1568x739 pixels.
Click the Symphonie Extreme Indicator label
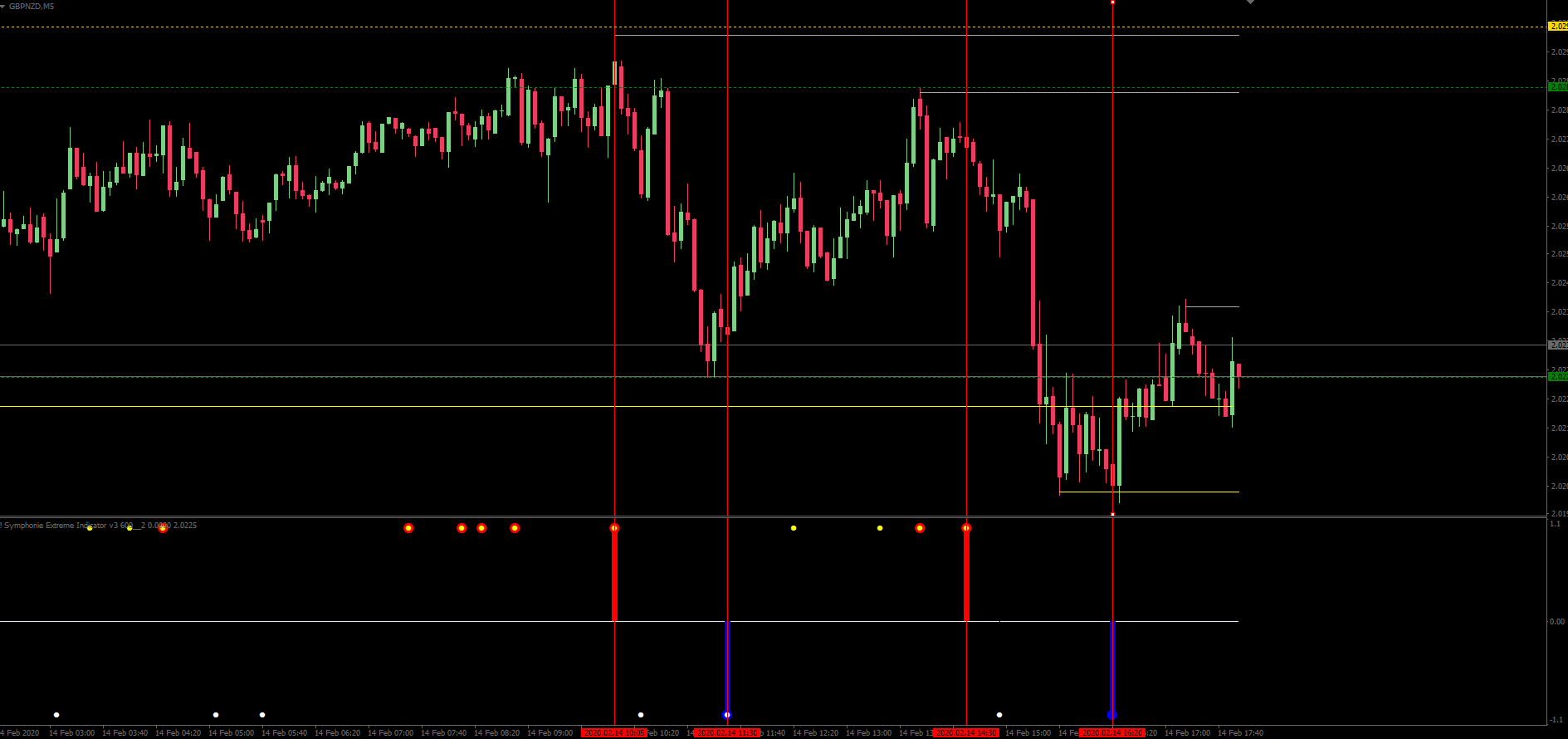[x=98, y=526]
